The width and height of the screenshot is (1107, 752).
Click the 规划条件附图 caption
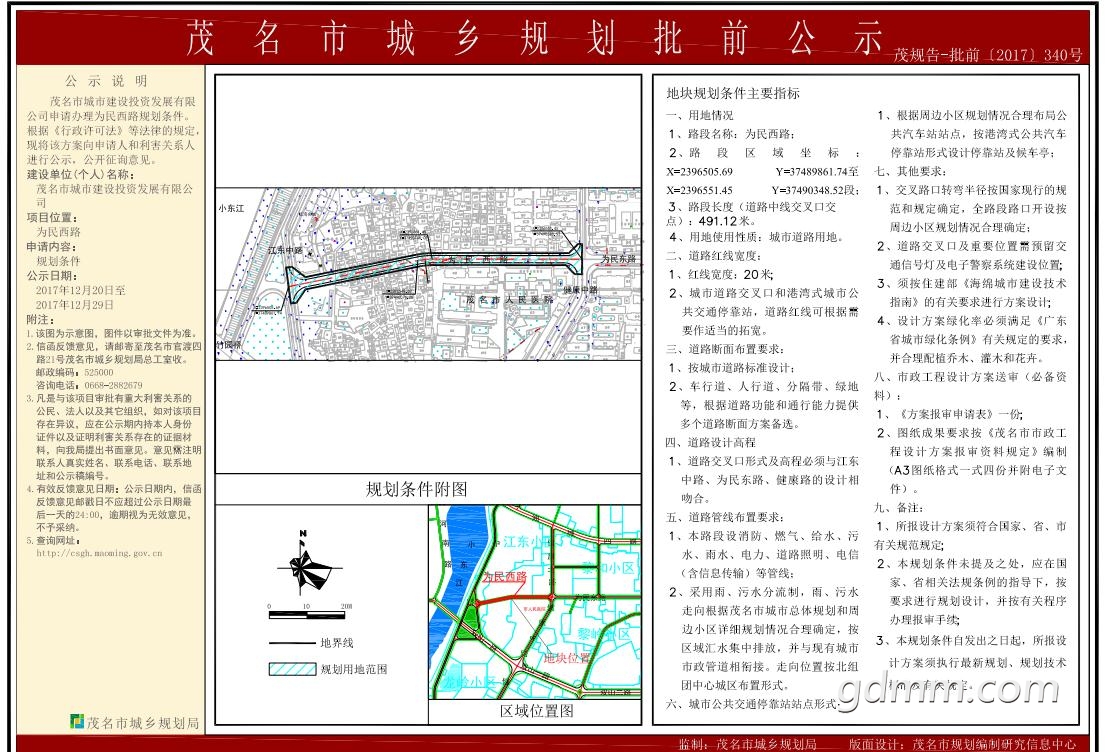point(417,489)
